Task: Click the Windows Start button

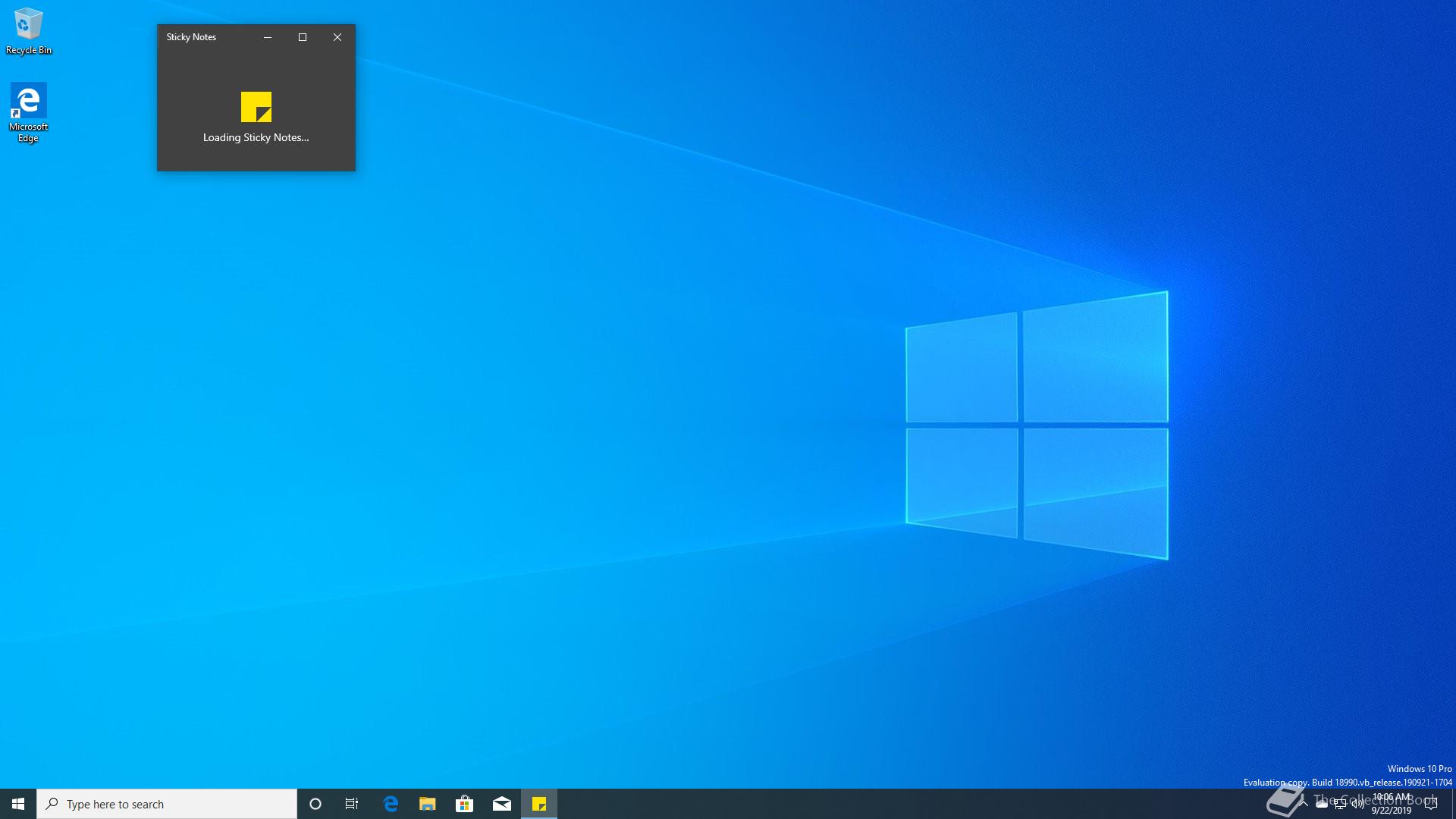Action: pyautogui.click(x=18, y=804)
